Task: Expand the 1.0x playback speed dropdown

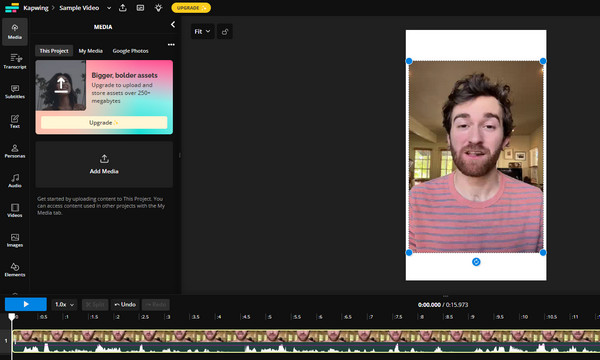Action: pyautogui.click(x=64, y=305)
